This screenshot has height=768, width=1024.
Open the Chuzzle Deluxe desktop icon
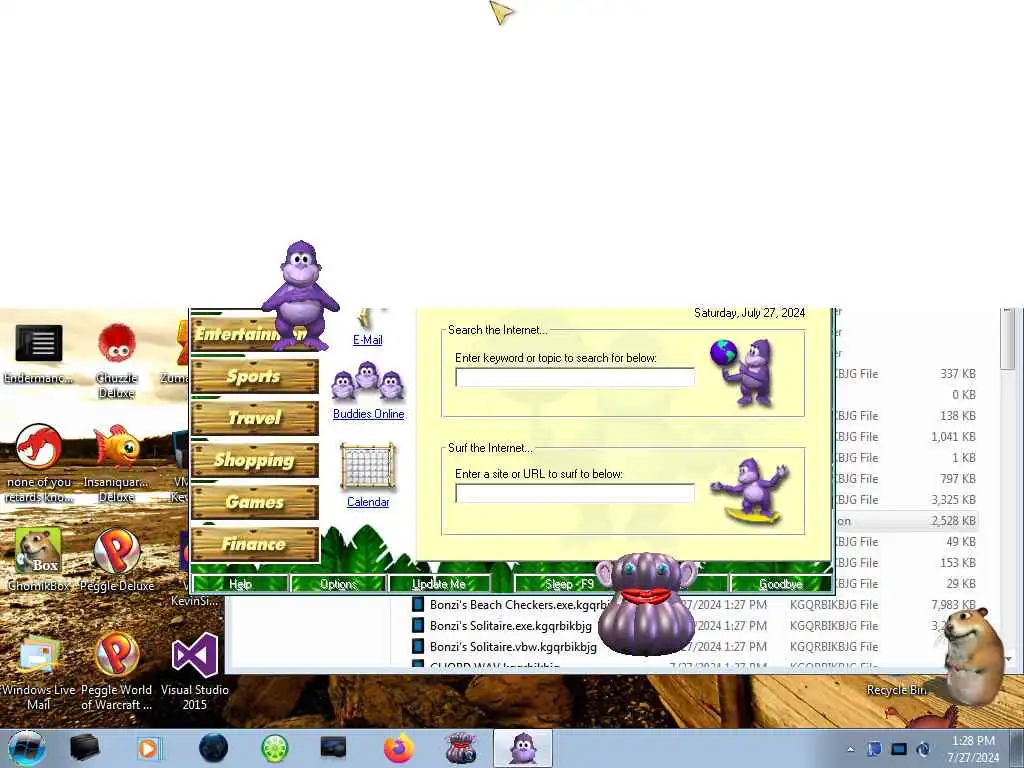(x=117, y=360)
